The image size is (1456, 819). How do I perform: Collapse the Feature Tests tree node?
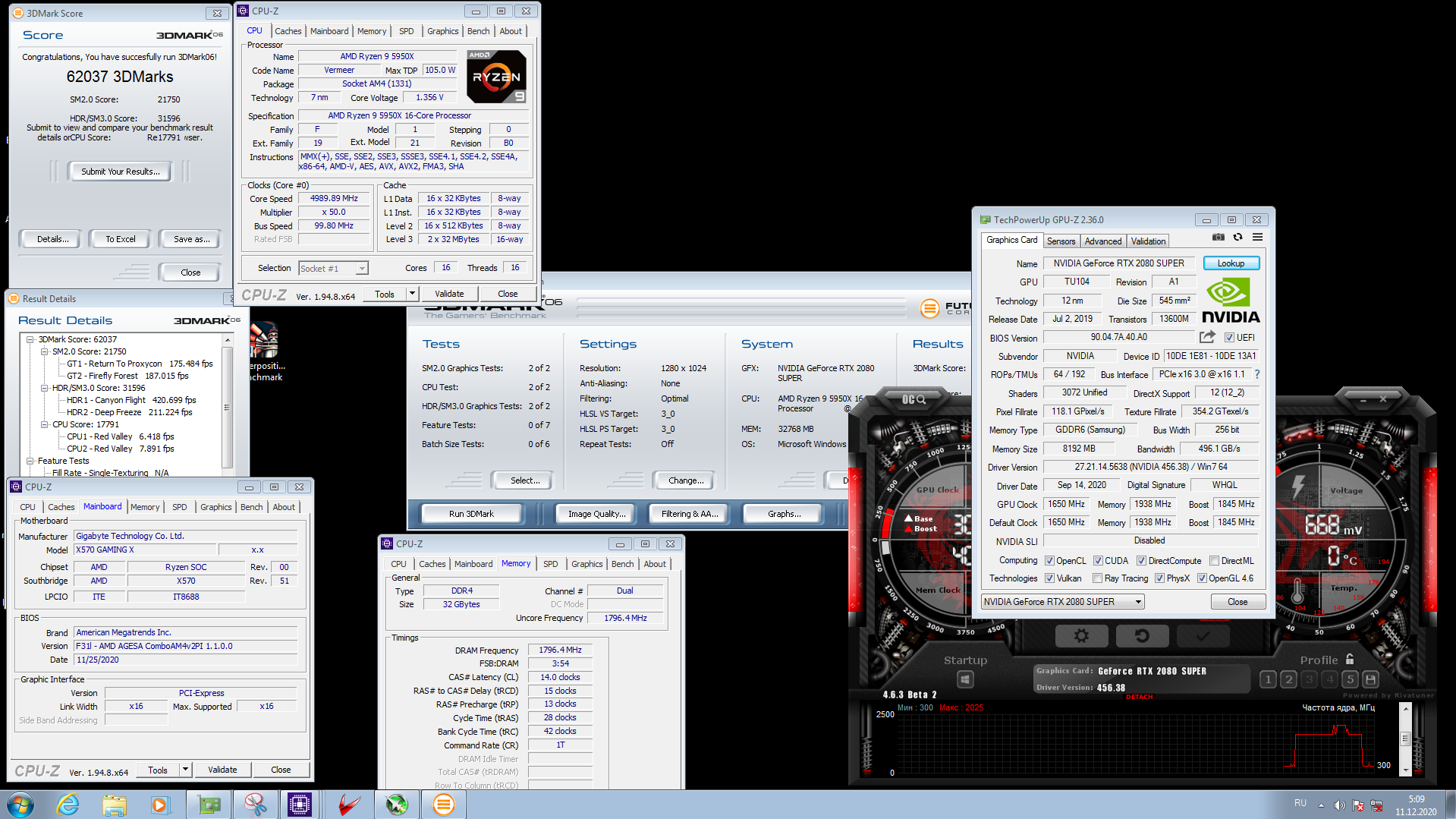pos(30,461)
